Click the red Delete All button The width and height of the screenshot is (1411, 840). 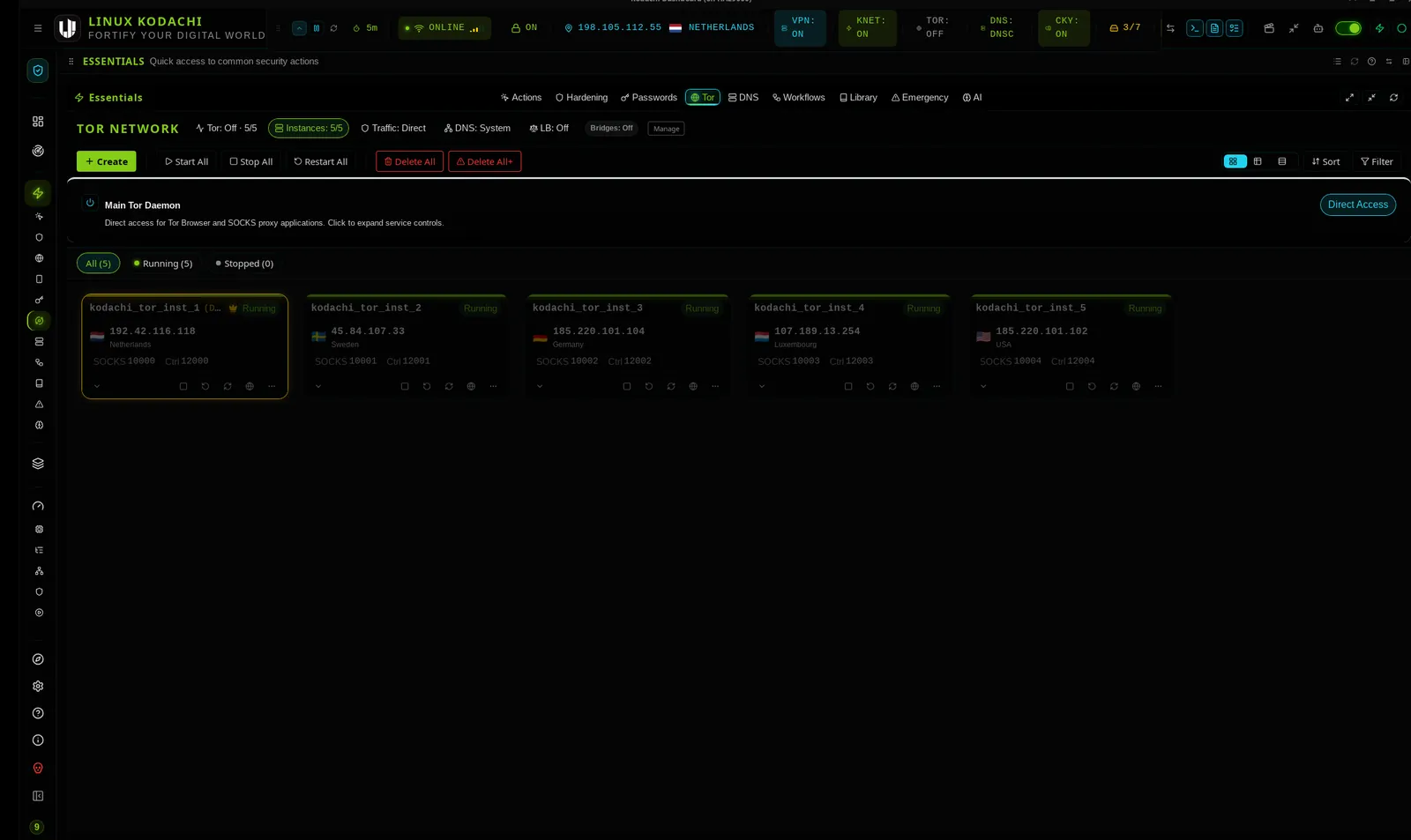point(409,162)
